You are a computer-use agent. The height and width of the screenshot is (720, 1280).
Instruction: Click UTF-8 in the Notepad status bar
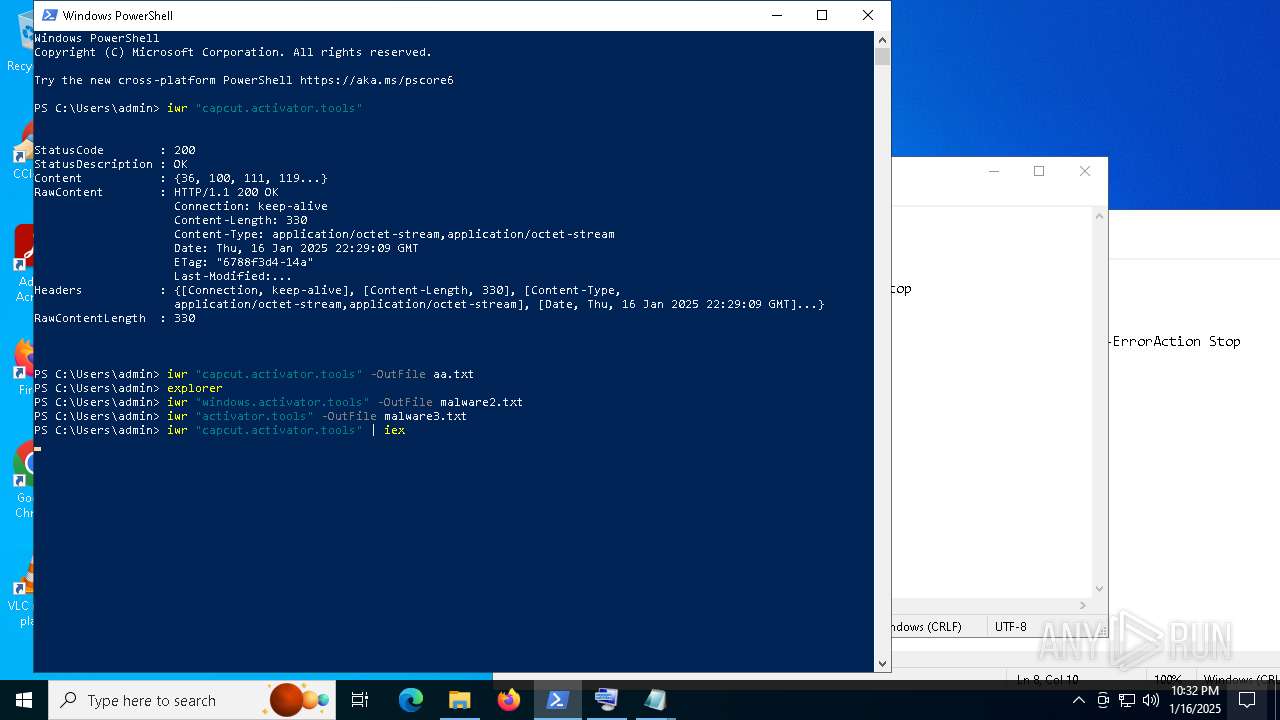click(1011, 626)
